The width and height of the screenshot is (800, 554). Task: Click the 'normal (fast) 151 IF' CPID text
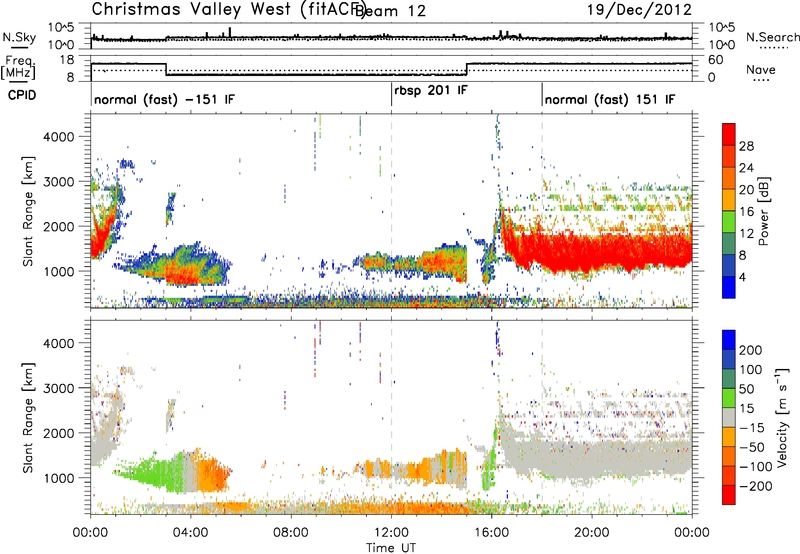point(610,99)
